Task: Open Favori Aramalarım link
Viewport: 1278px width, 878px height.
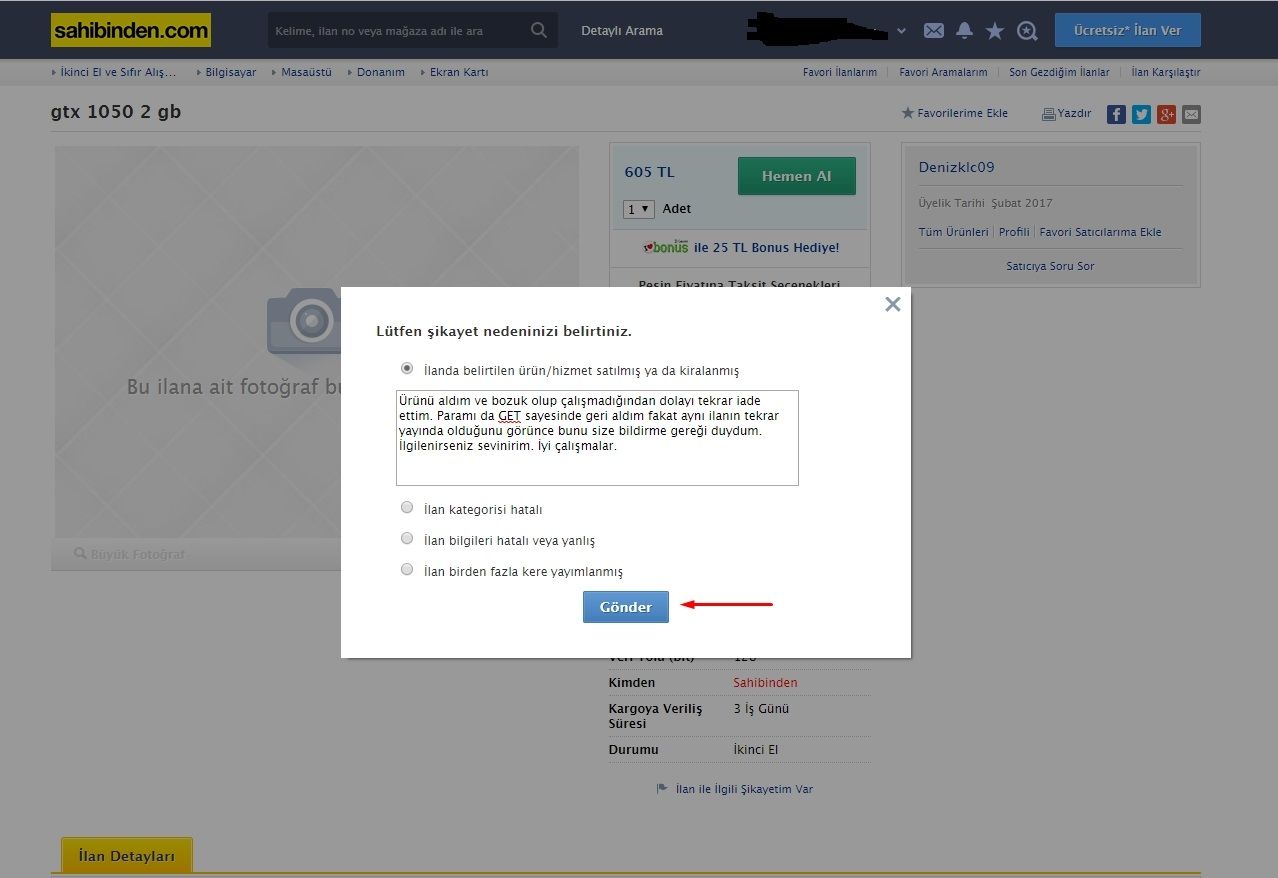Action: pos(943,72)
